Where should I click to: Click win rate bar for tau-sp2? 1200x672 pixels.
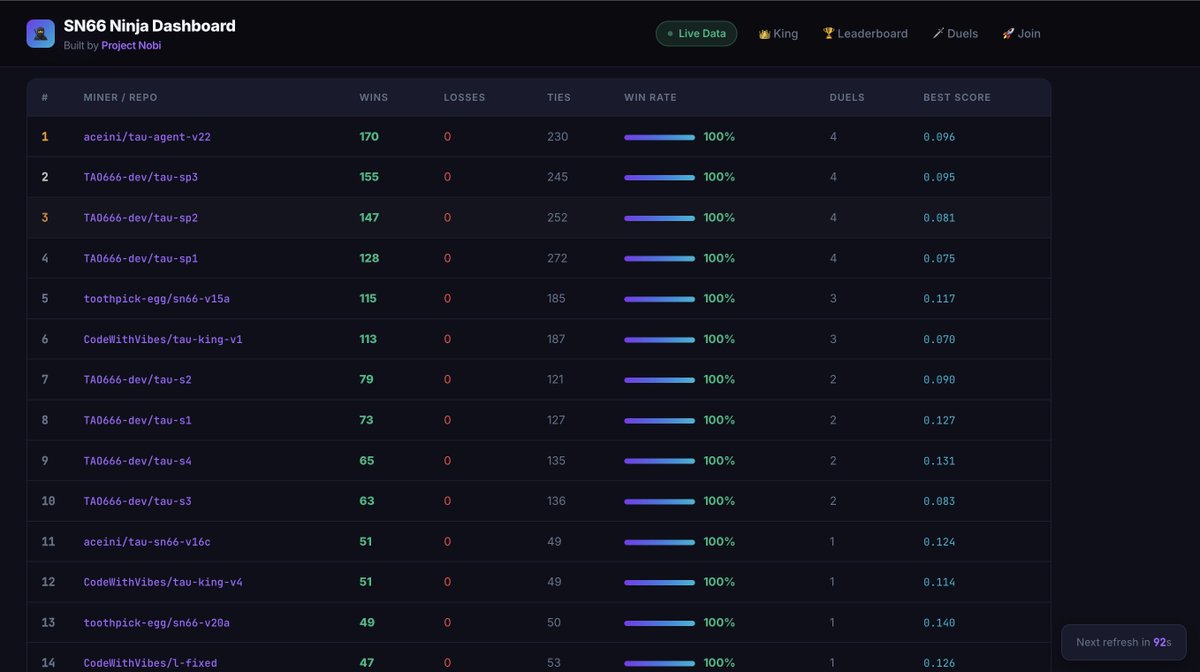pos(659,218)
